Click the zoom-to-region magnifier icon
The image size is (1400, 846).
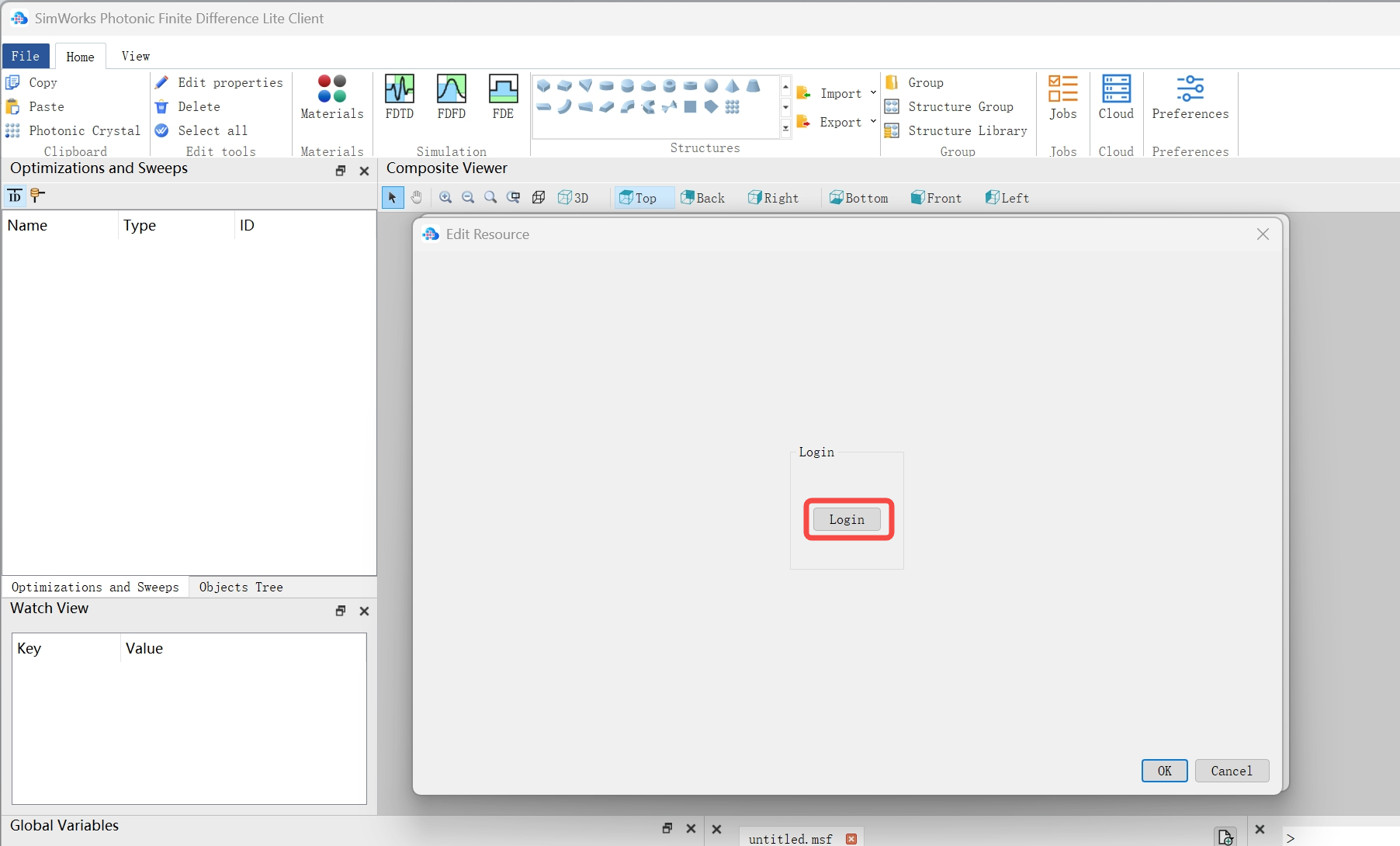click(514, 197)
